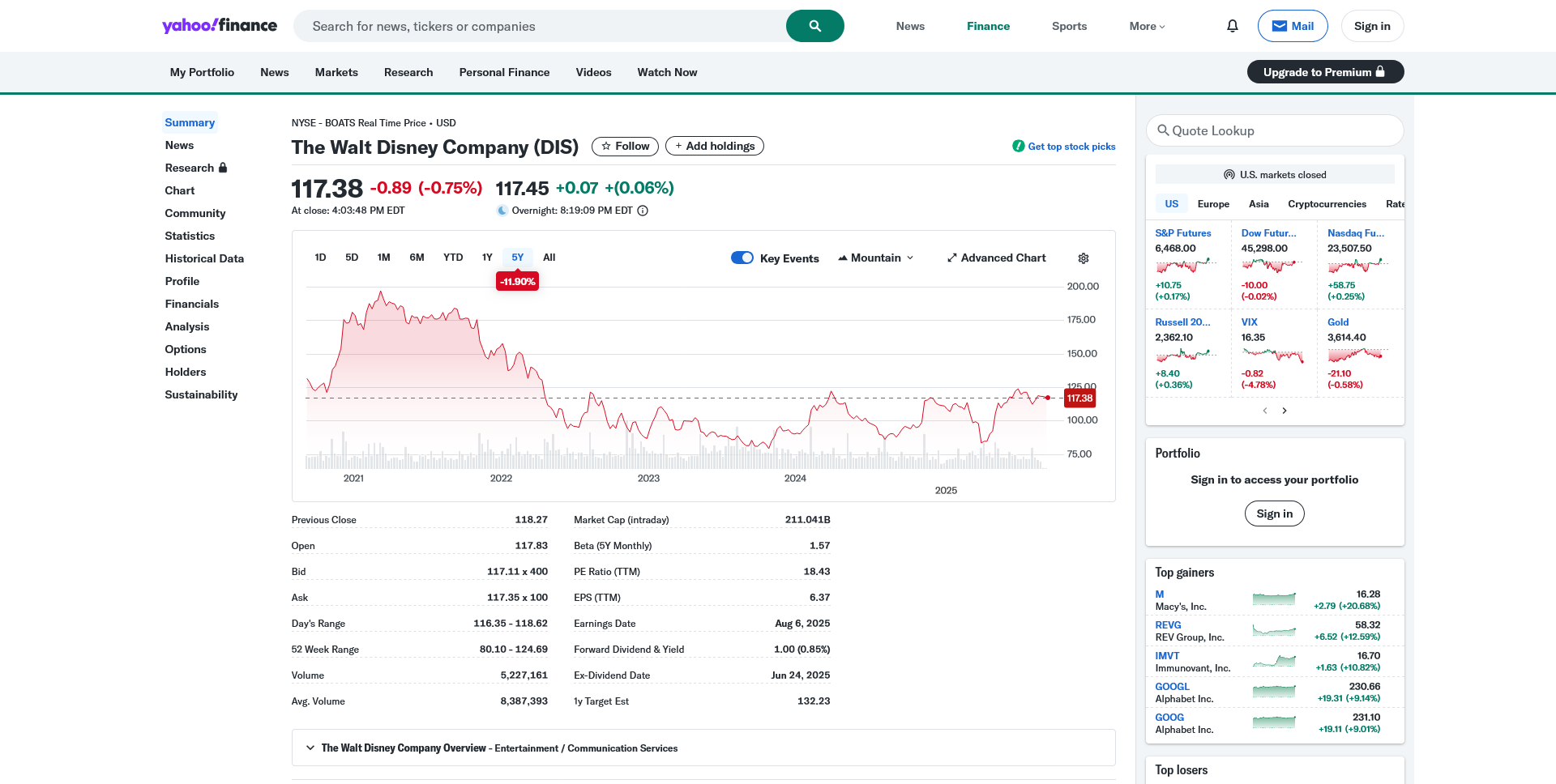Screen dimensions: 1556x784
Task: Open Financials in sidebar
Action: click(x=192, y=304)
